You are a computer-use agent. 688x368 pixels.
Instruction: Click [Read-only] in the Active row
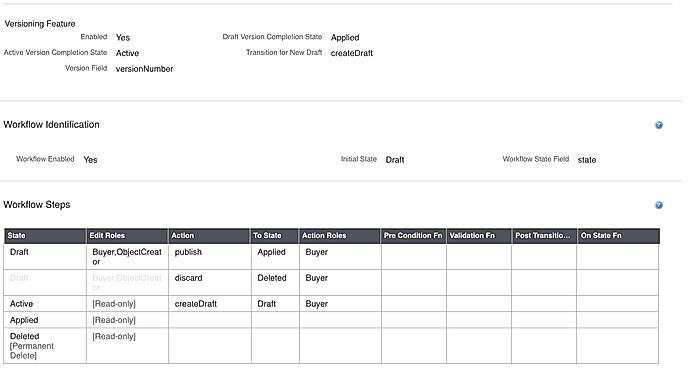click(114, 304)
